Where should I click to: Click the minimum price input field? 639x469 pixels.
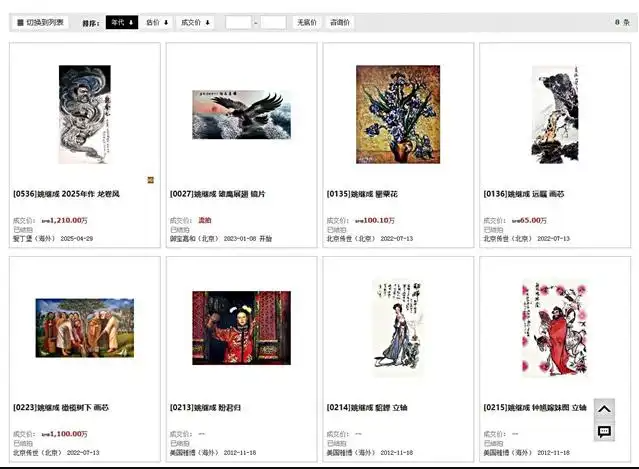(238, 22)
